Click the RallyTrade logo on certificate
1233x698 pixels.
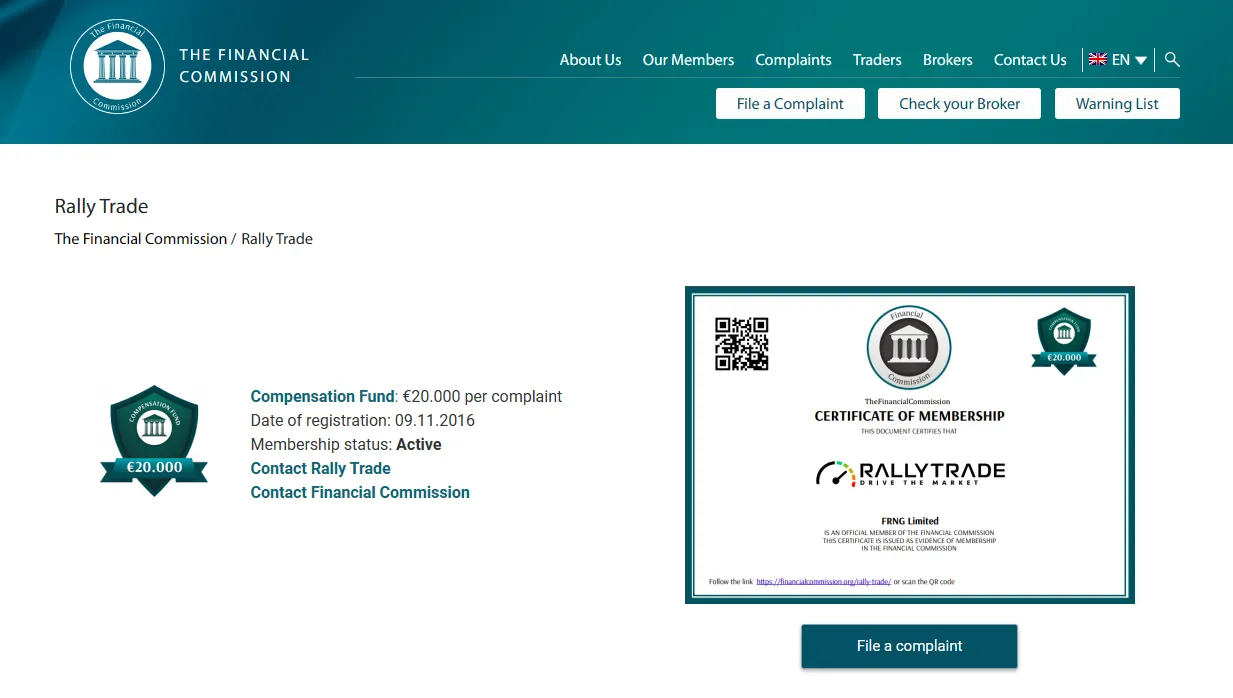point(910,473)
